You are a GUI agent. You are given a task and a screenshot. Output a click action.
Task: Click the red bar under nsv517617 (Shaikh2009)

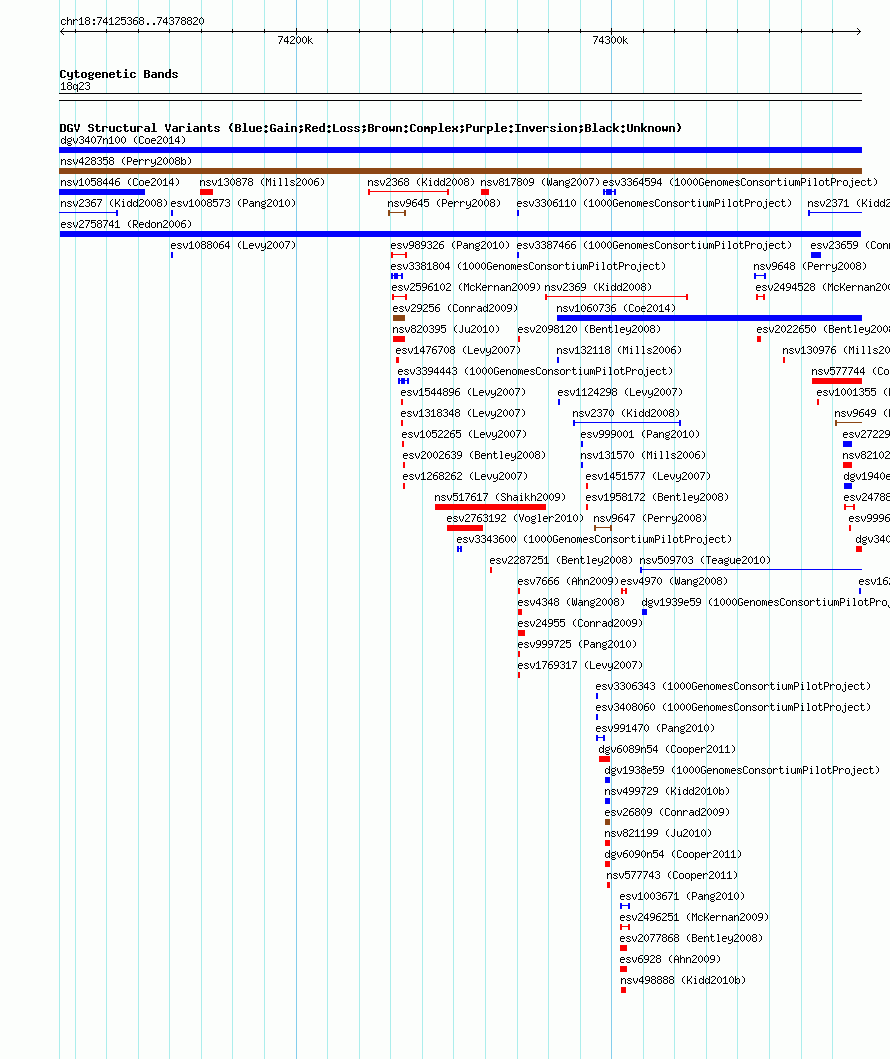pos(490,507)
